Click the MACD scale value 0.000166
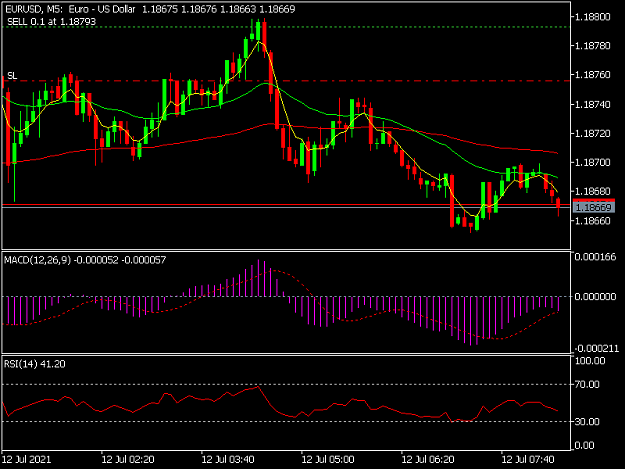The height and width of the screenshot is (469, 625). (x=595, y=257)
